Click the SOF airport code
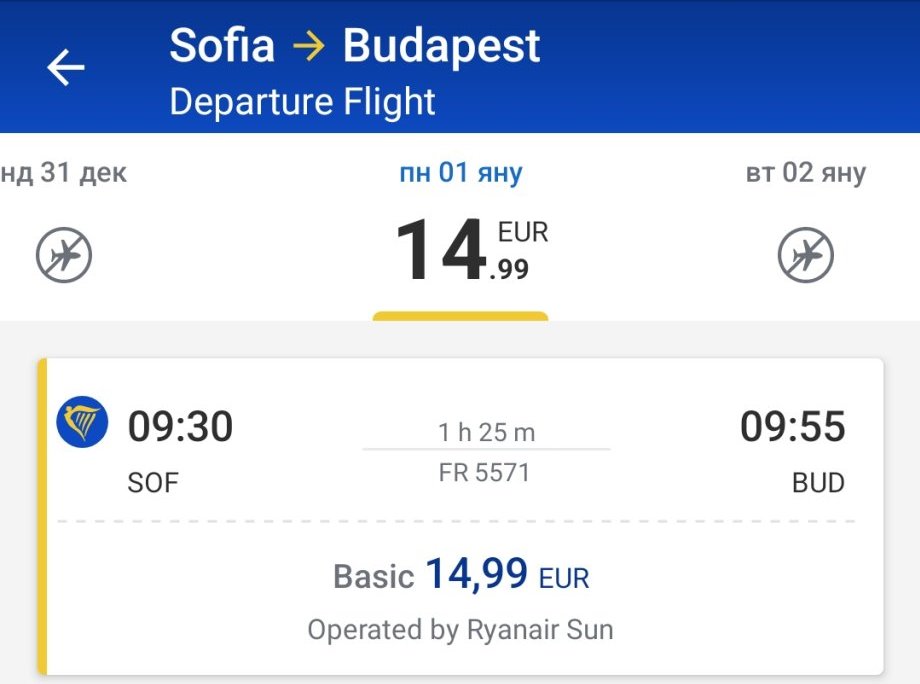Screen dimensions: 920x684 (x=153, y=483)
